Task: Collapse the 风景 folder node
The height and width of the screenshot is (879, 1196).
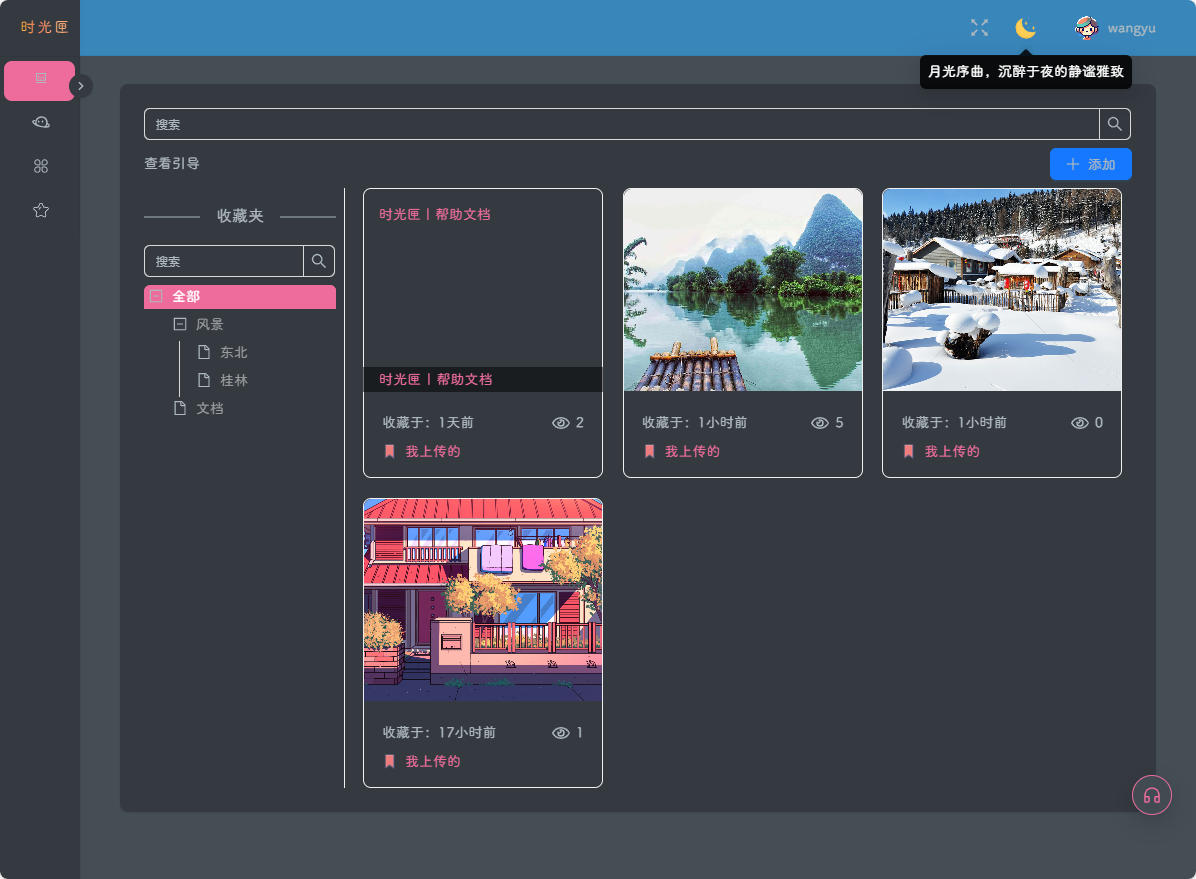Action: pos(180,324)
